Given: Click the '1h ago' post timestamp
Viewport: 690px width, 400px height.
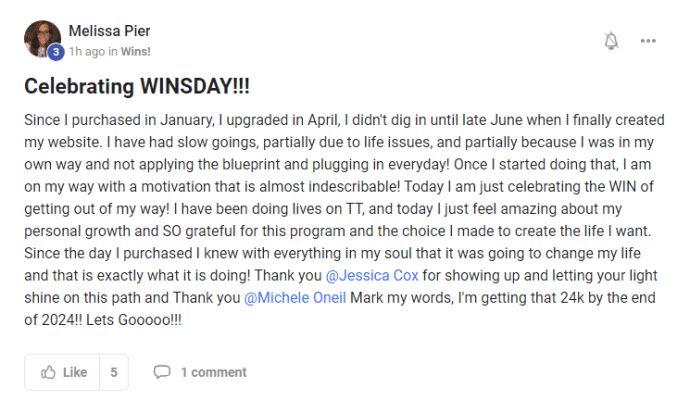Looking at the screenshot, I should (x=87, y=51).
